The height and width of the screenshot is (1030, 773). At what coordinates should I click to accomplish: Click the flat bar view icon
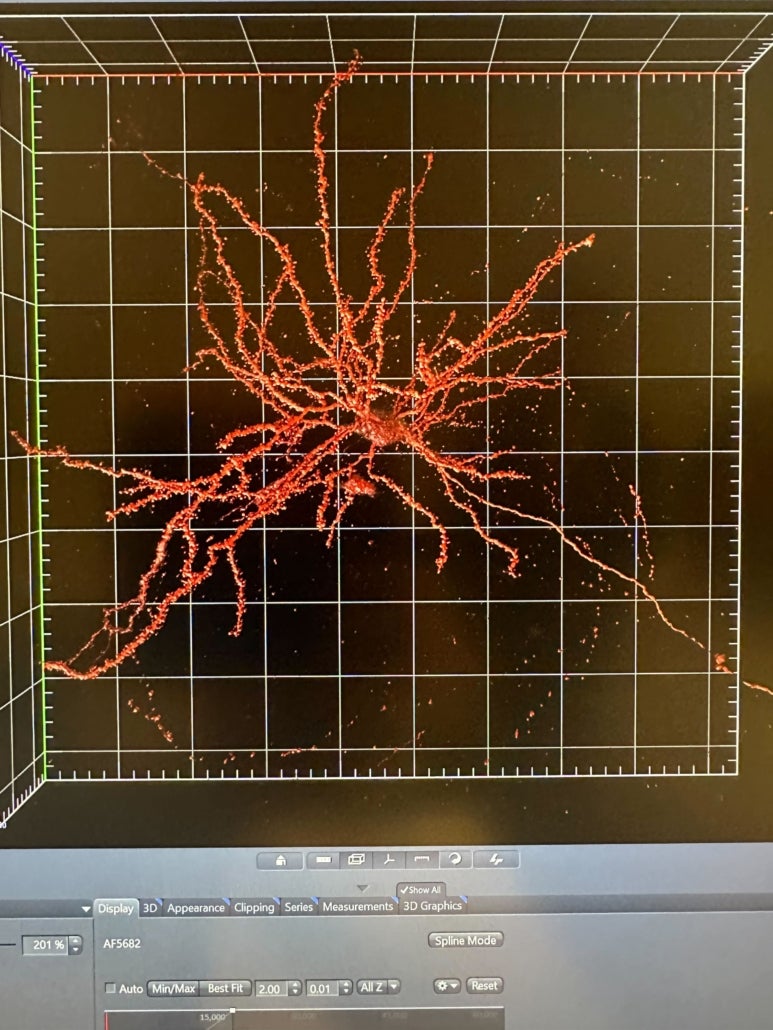pyautogui.click(x=321, y=860)
